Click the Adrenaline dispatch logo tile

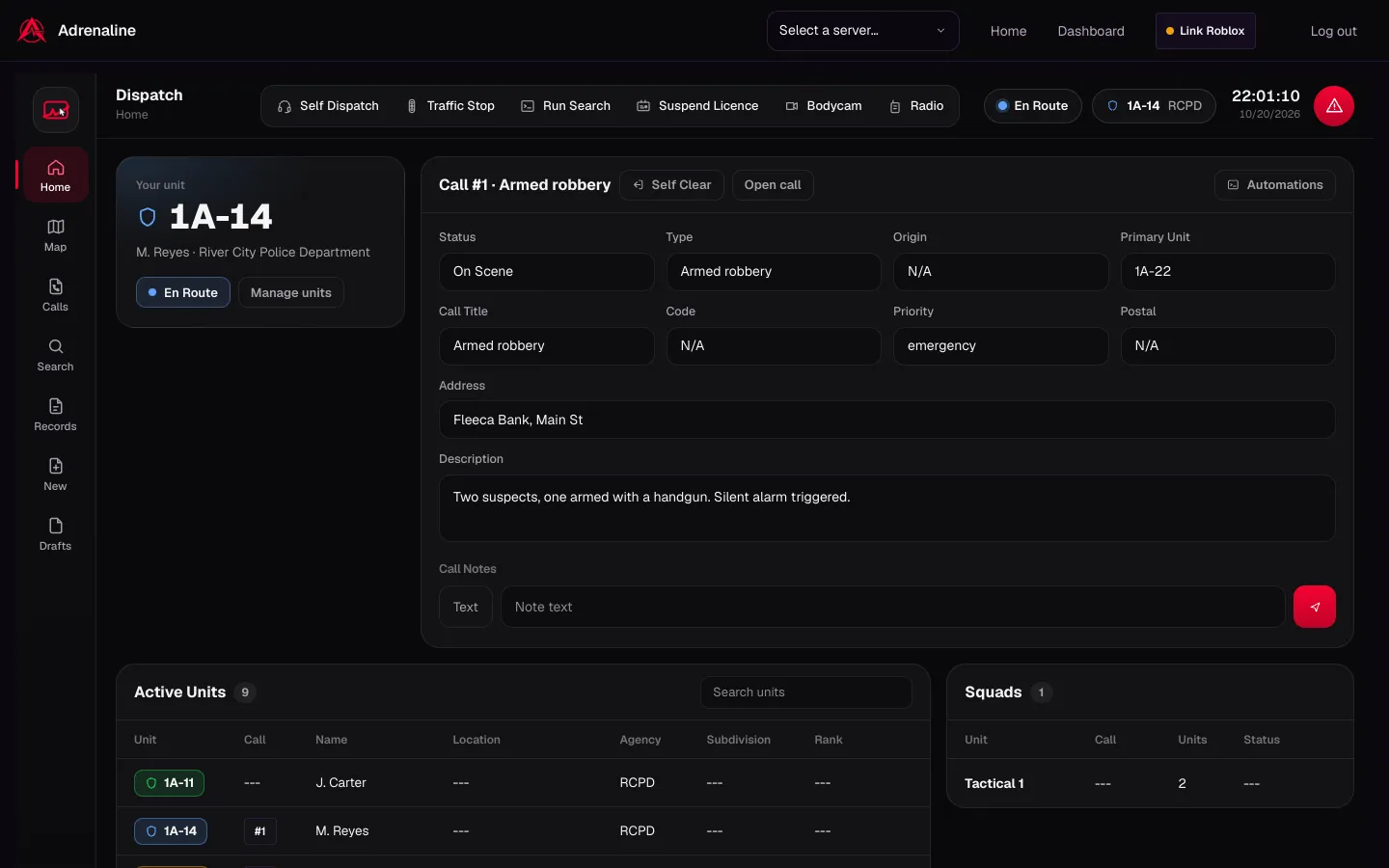pyautogui.click(x=56, y=110)
